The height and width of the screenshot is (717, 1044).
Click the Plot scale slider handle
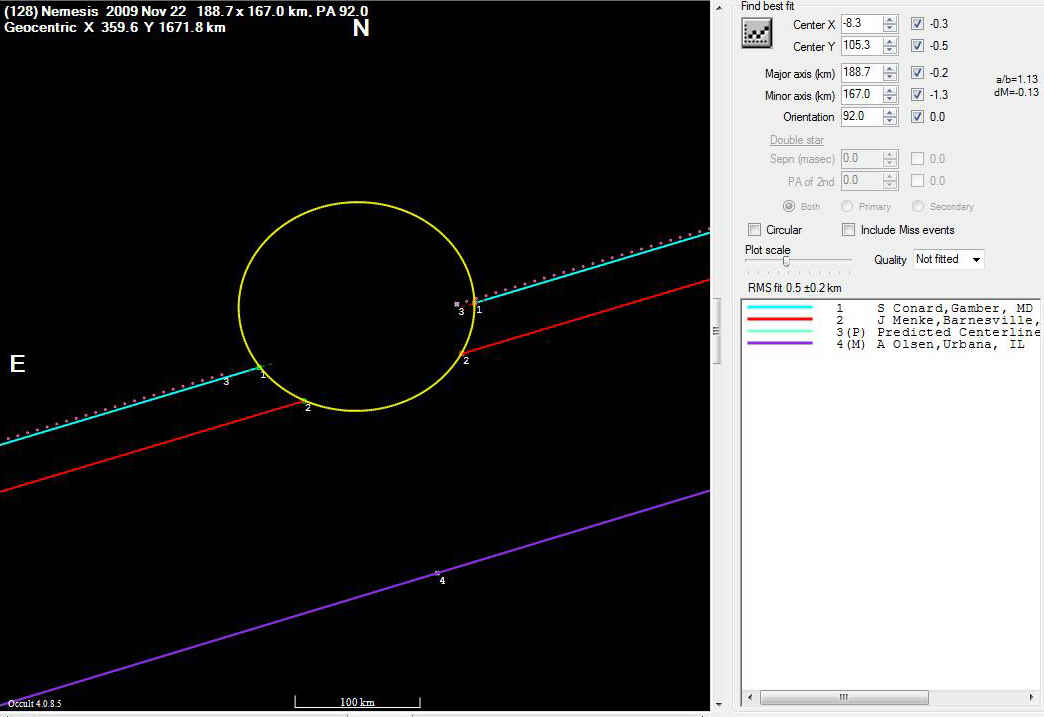pos(786,261)
